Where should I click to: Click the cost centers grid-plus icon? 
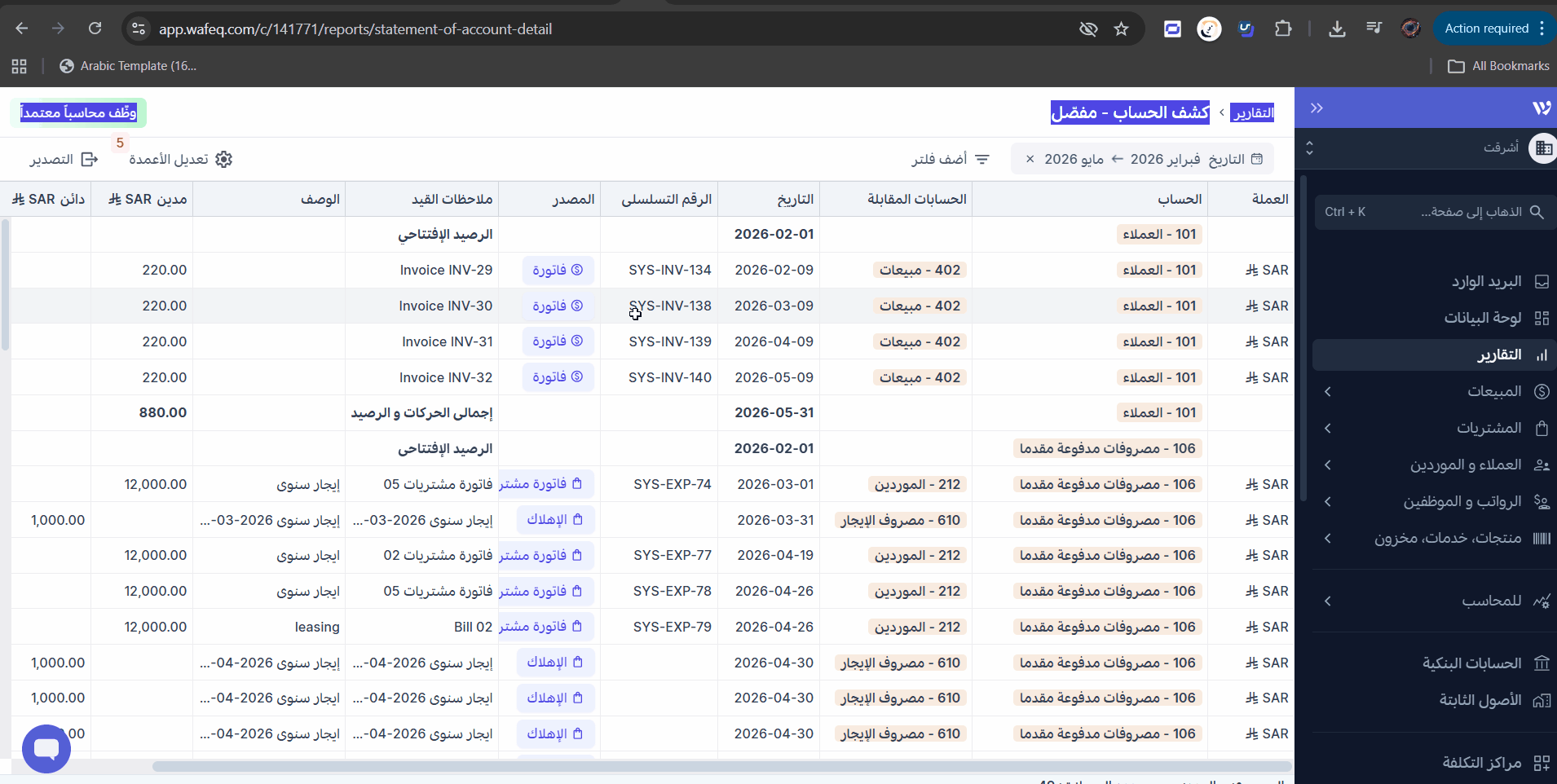click(x=1542, y=763)
